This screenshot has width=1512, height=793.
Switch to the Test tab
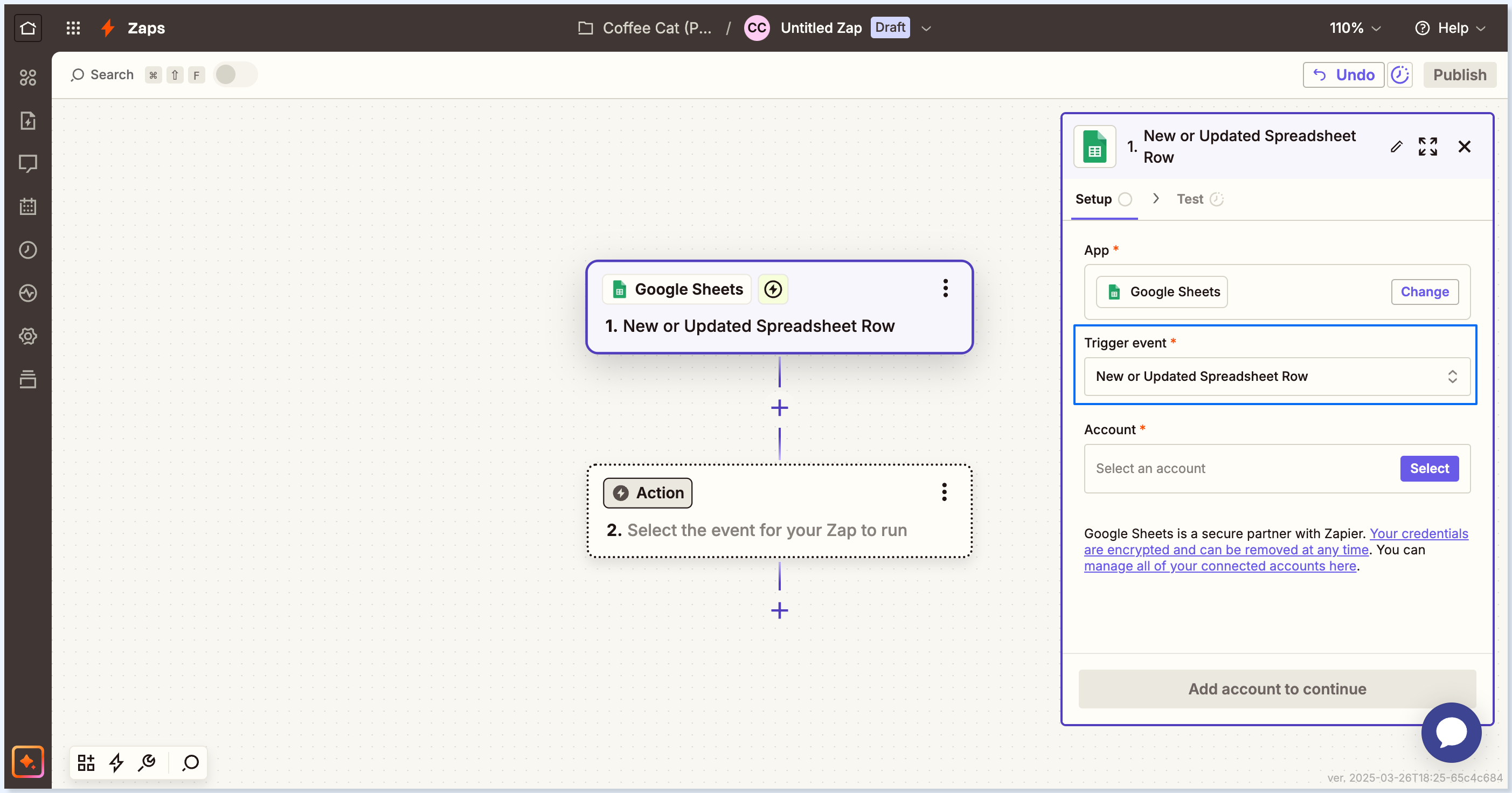pyautogui.click(x=1199, y=199)
